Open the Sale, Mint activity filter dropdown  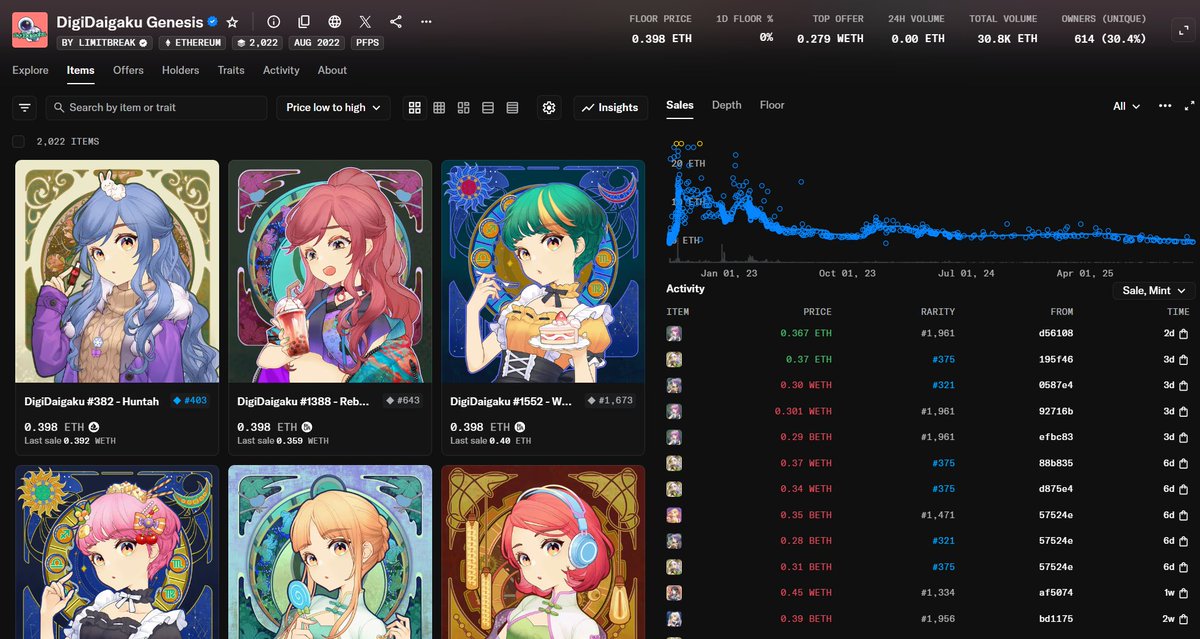coord(1154,290)
